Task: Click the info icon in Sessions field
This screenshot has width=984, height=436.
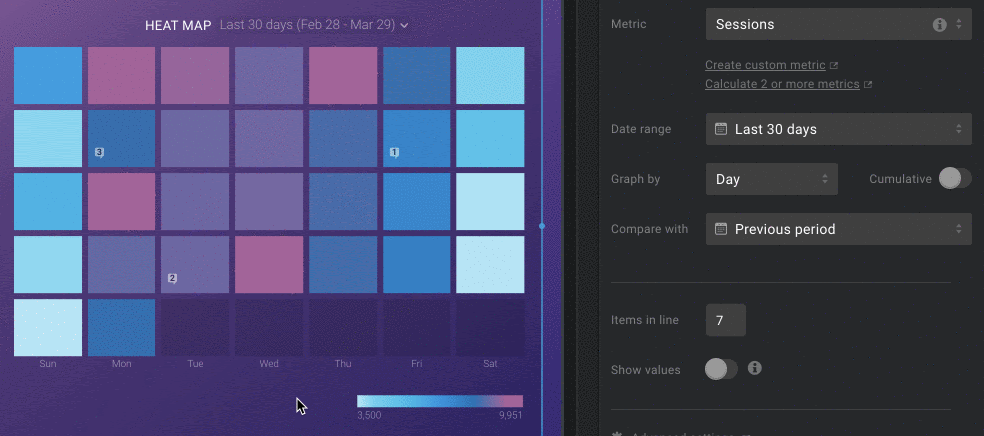Action: point(939,24)
